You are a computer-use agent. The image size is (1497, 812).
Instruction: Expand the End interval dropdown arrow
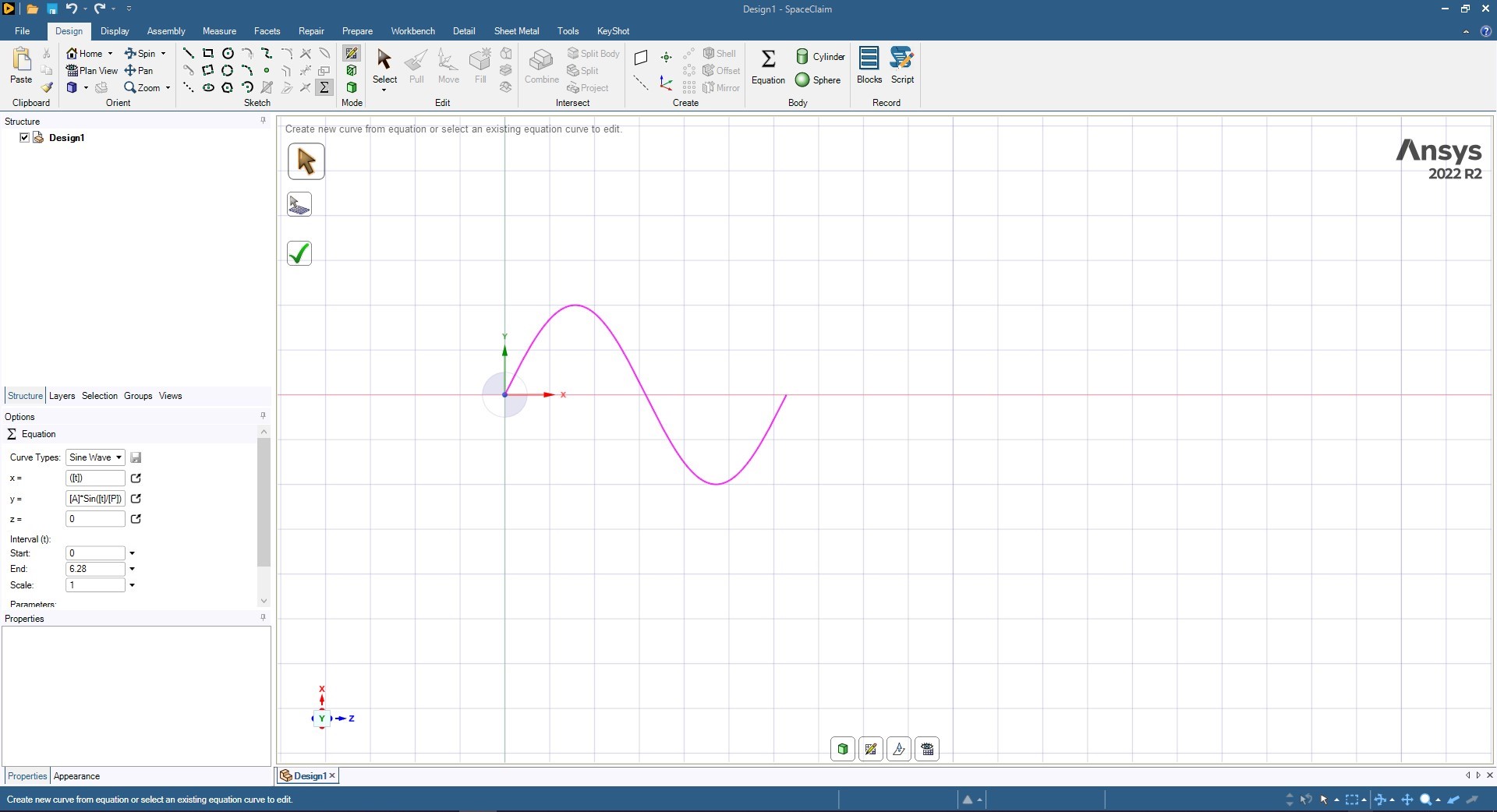tap(133, 569)
